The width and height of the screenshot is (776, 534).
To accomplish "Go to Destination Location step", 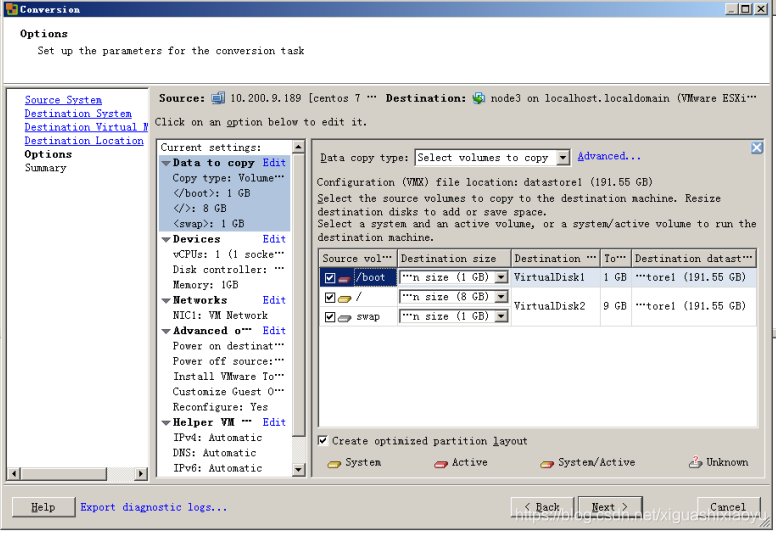I will (x=84, y=141).
